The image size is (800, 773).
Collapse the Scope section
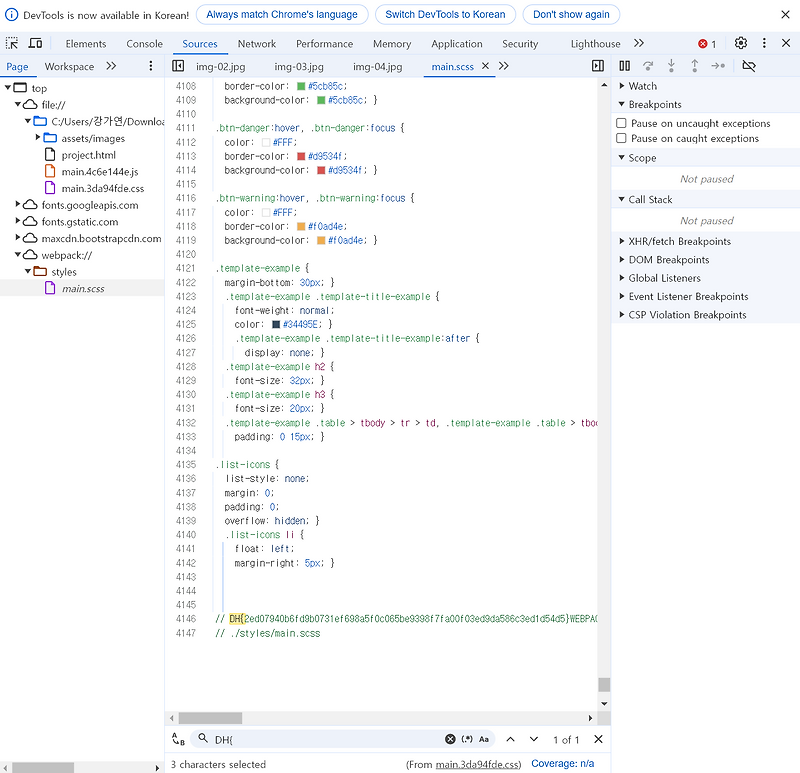click(x=621, y=157)
